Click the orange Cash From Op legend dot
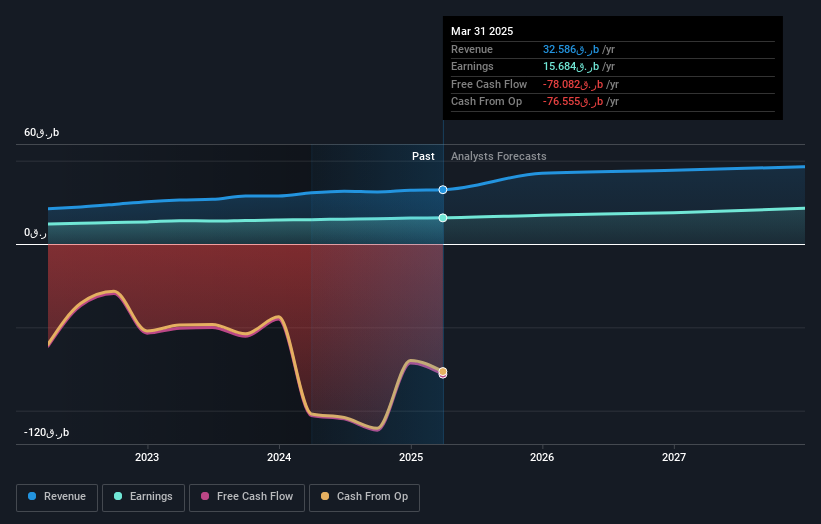Screen dimensions: 821x524 [x=325, y=496]
